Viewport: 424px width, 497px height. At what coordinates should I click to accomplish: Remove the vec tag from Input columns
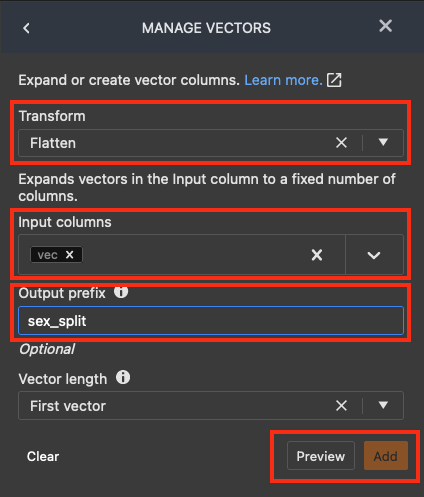[x=69, y=255]
